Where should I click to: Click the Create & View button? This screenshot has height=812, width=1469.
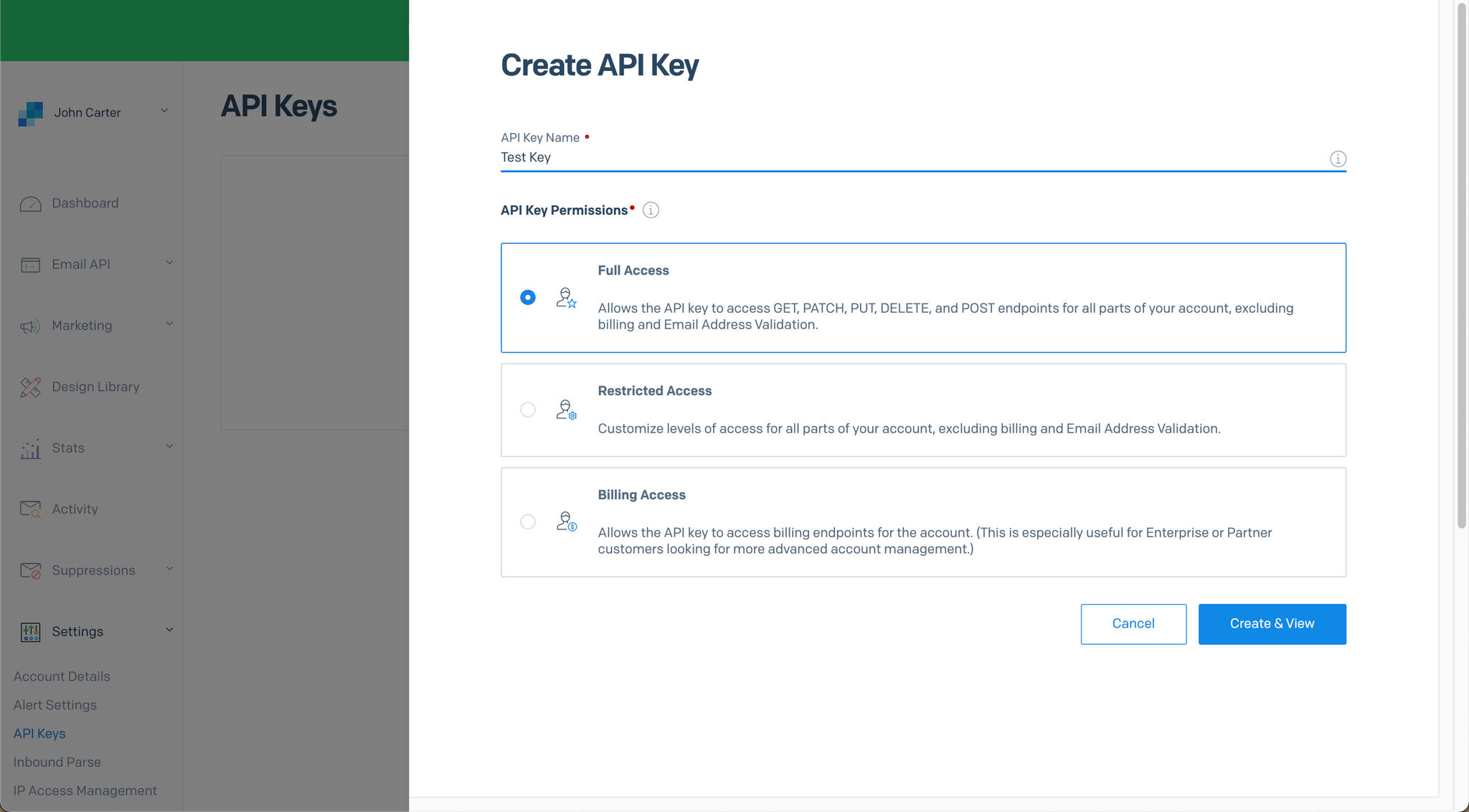coord(1272,624)
